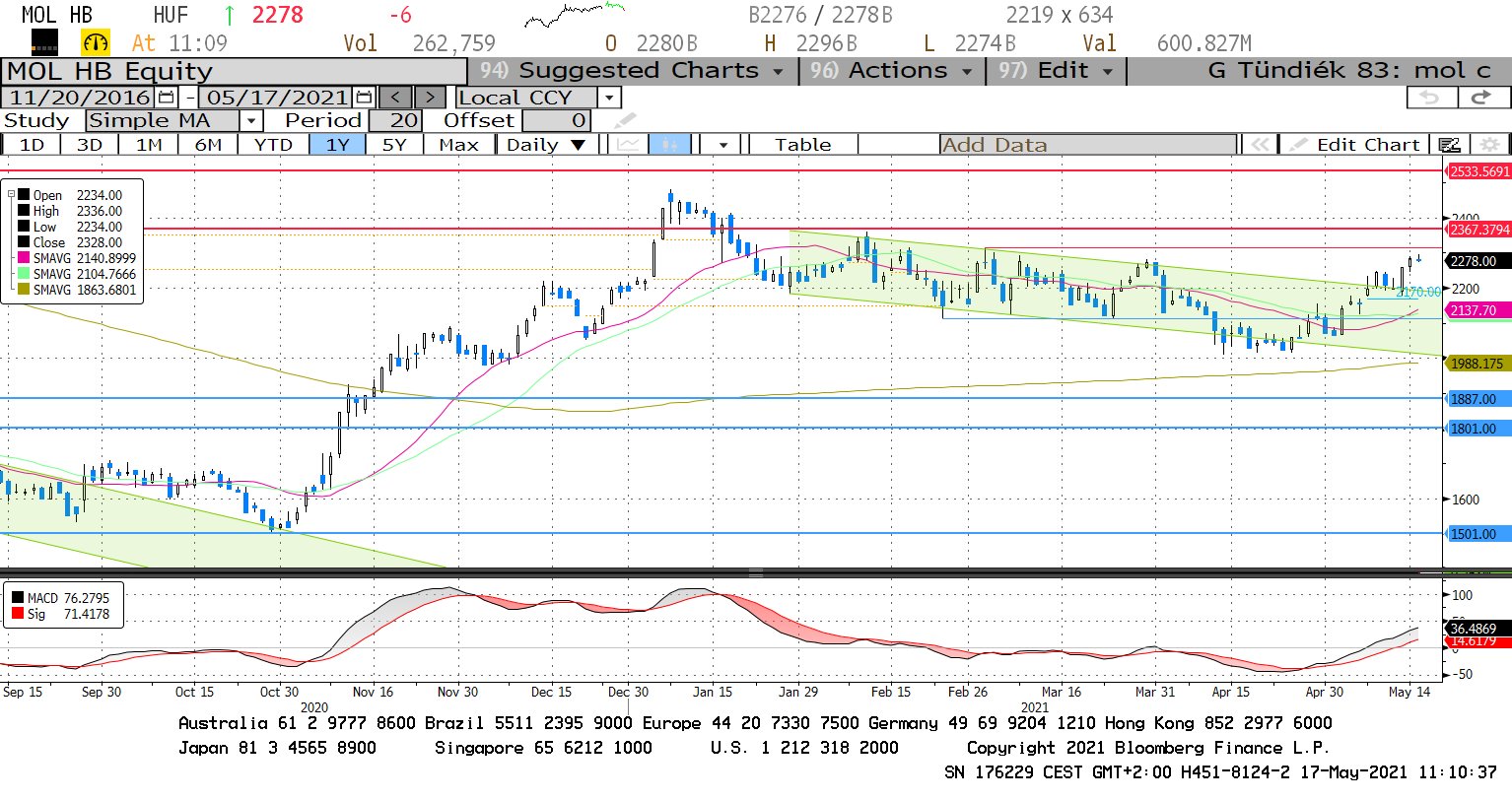The image size is (1512, 801).
Task: Select the 5Y range tab
Action: 394,145
